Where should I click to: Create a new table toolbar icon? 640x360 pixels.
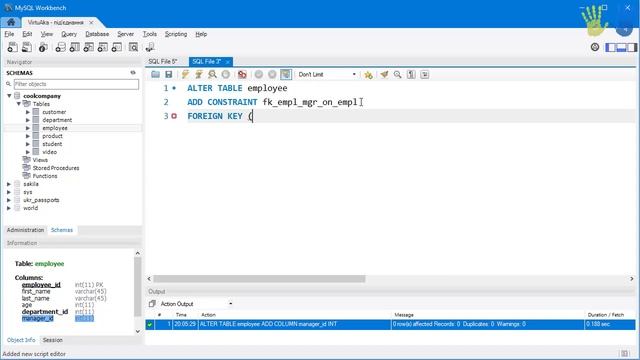(74, 47)
